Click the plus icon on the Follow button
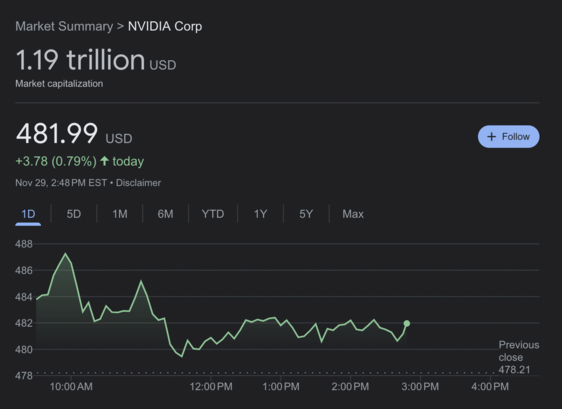This screenshot has height=409, width=562. click(491, 137)
